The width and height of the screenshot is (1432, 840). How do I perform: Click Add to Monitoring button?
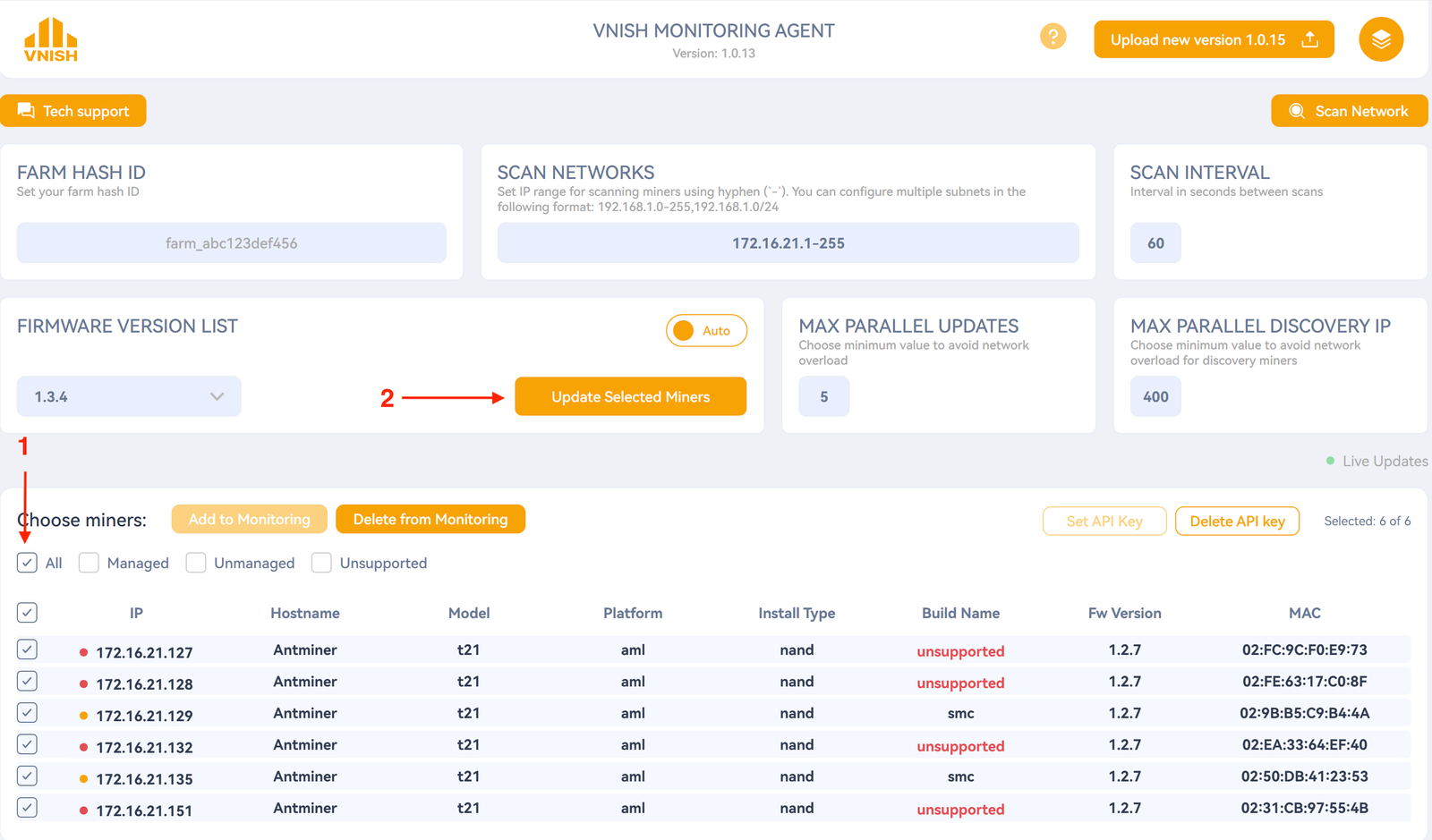(x=249, y=519)
